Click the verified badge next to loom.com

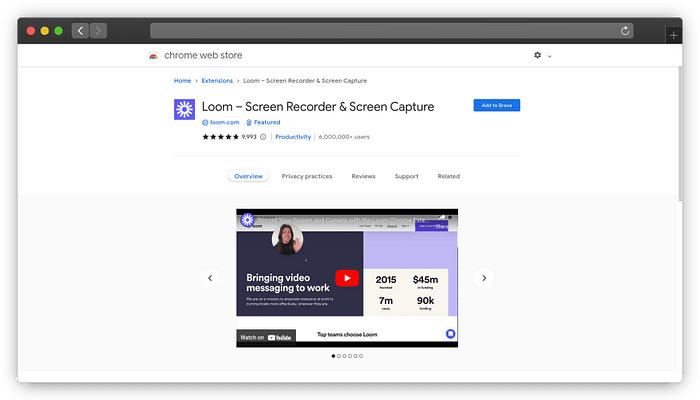(x=205, y=122)
